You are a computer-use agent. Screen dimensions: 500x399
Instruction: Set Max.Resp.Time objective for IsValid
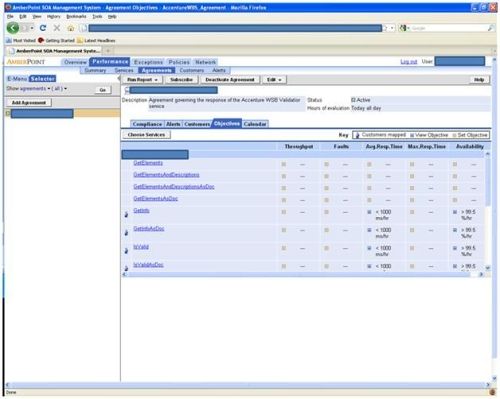point(412,248)
